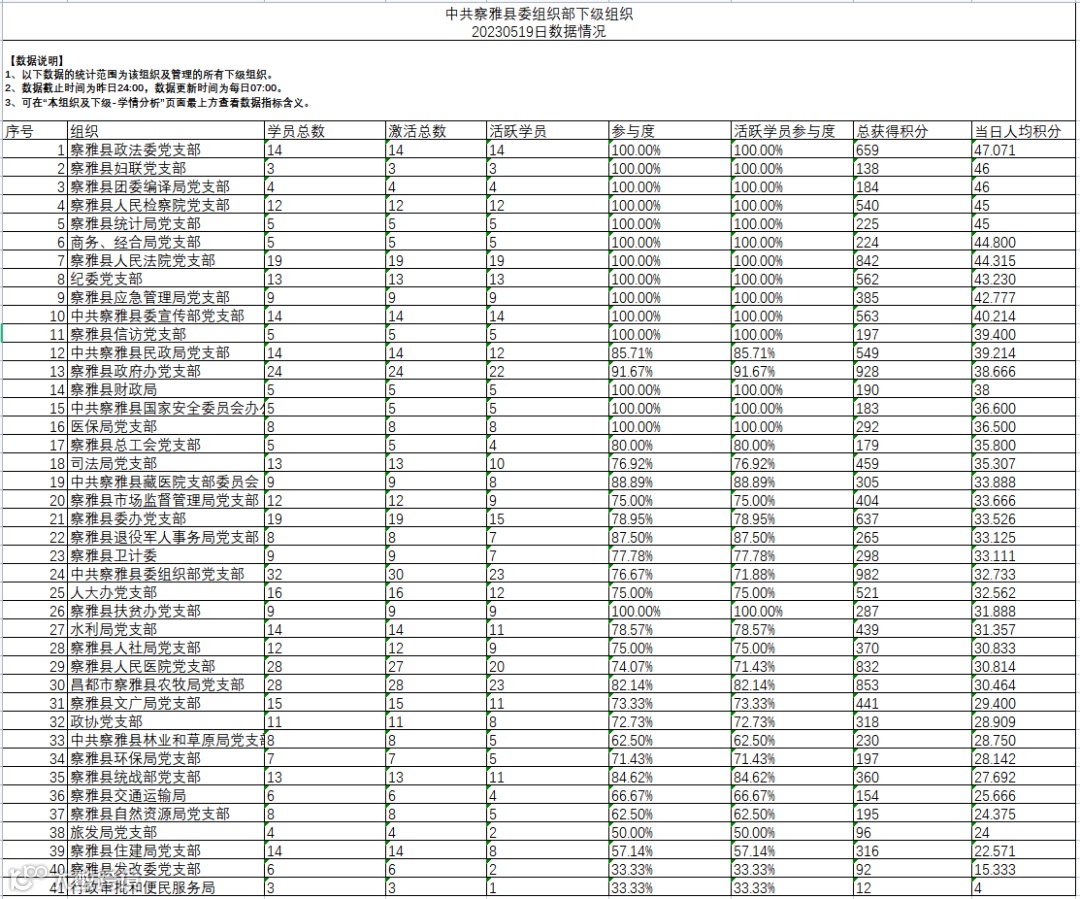The image size is (1080, 899).
Task: Click the cell 察雅县住建局党支部
Action: tap(166, 850)
